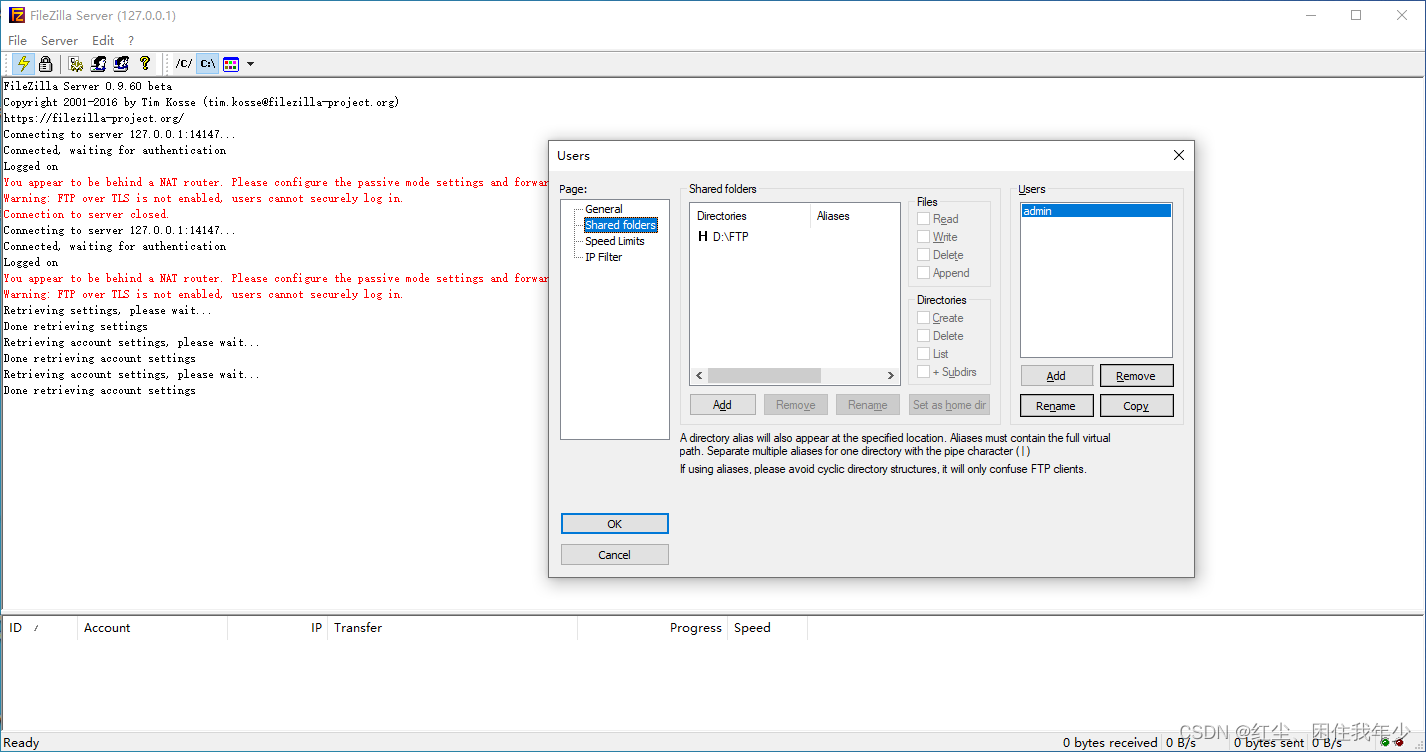Click 'Done retrieving settings' log line

pos(75,326)
